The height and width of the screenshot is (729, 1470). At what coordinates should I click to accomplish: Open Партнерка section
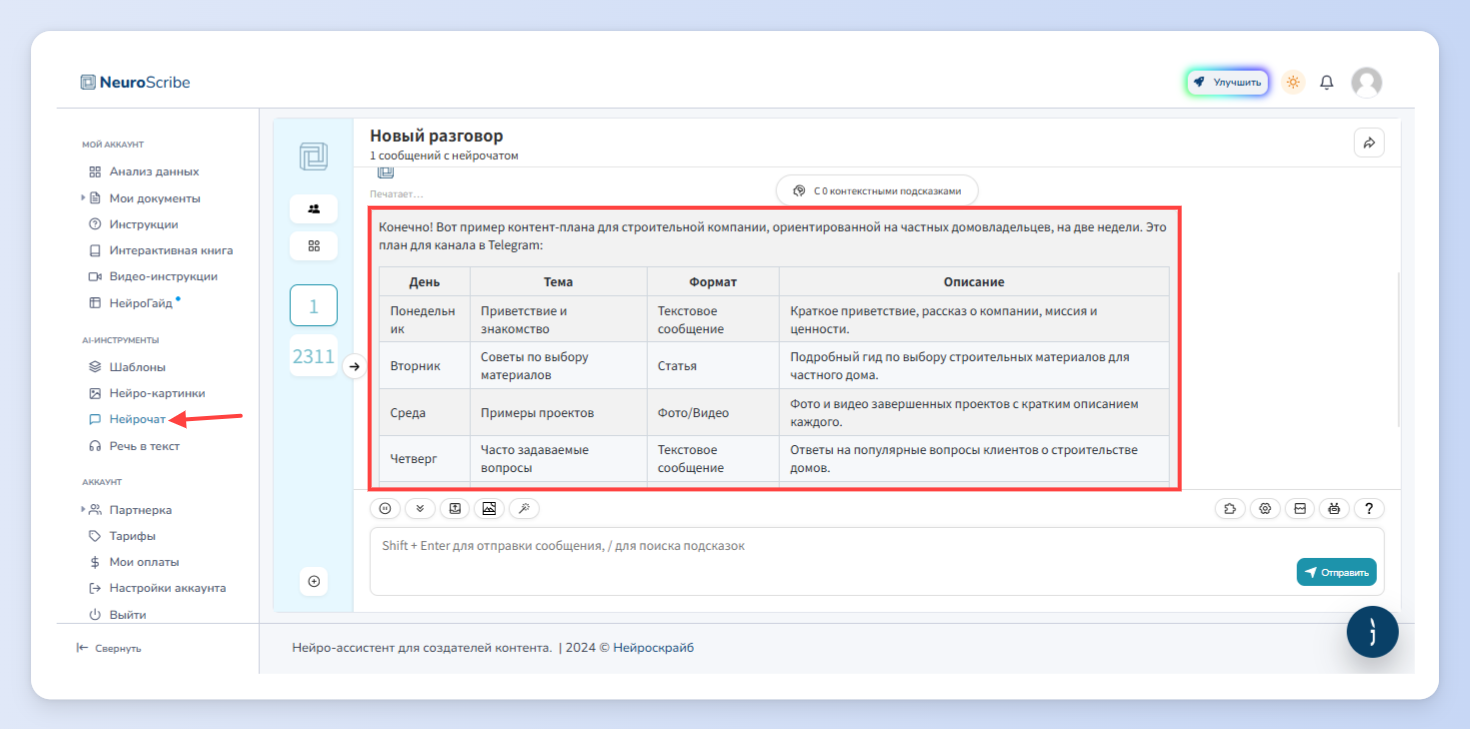click(140, 510)
